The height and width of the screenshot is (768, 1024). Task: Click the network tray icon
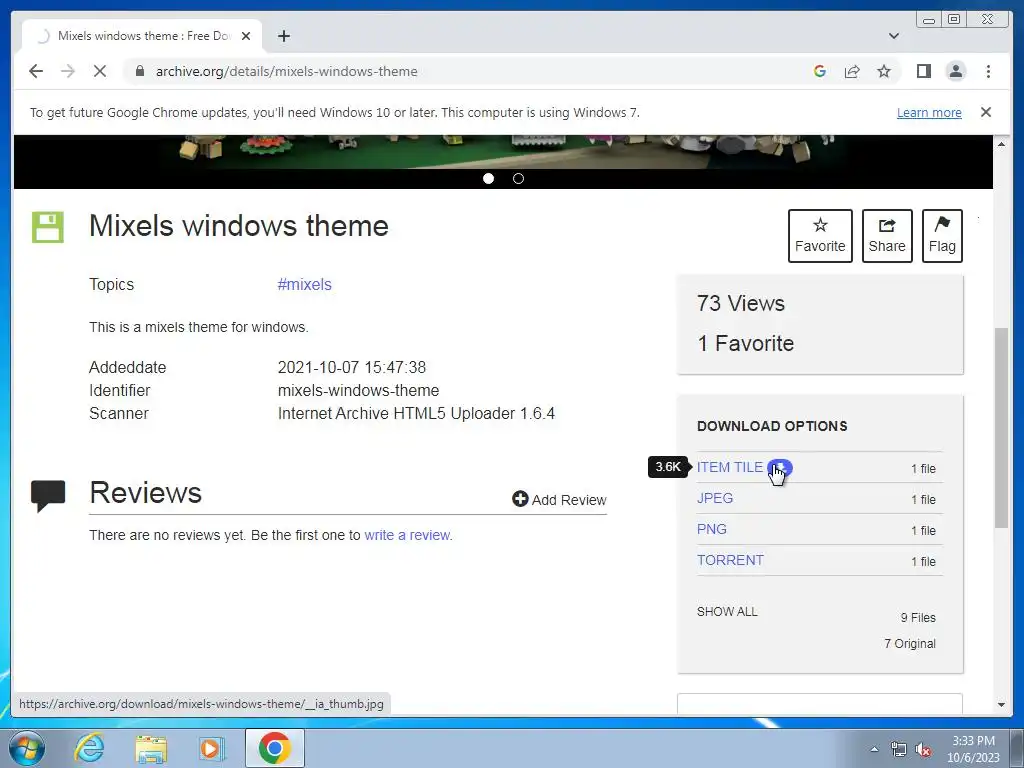tap(899, 749)
